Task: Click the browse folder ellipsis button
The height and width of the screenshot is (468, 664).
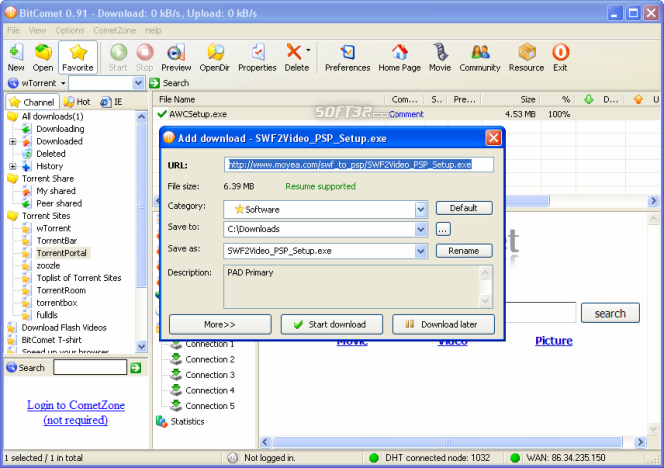Action: (x=443, y=229)
